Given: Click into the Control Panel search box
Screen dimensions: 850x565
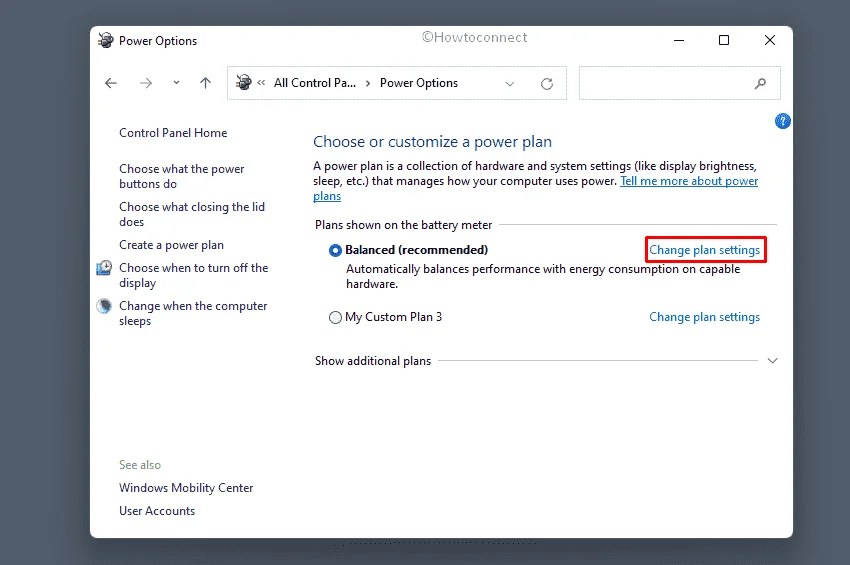Looking at the screenshot, I should (679, 83).
